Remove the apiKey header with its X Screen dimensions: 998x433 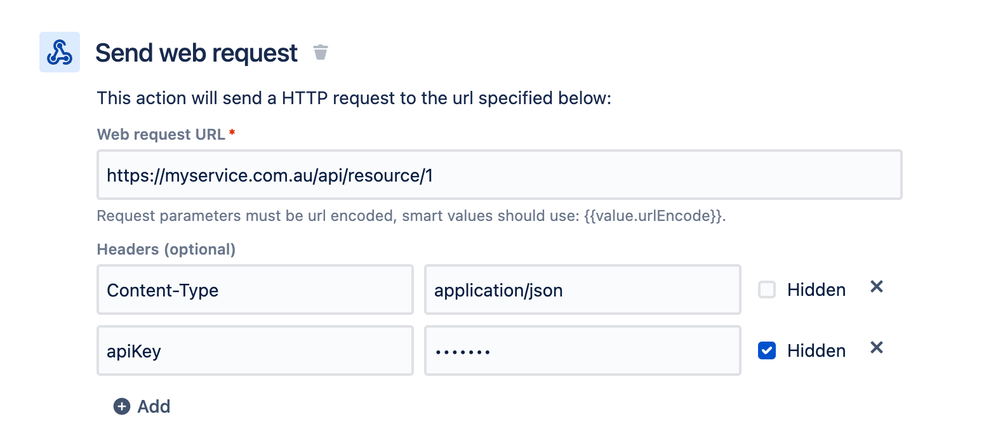pos(876,348)
